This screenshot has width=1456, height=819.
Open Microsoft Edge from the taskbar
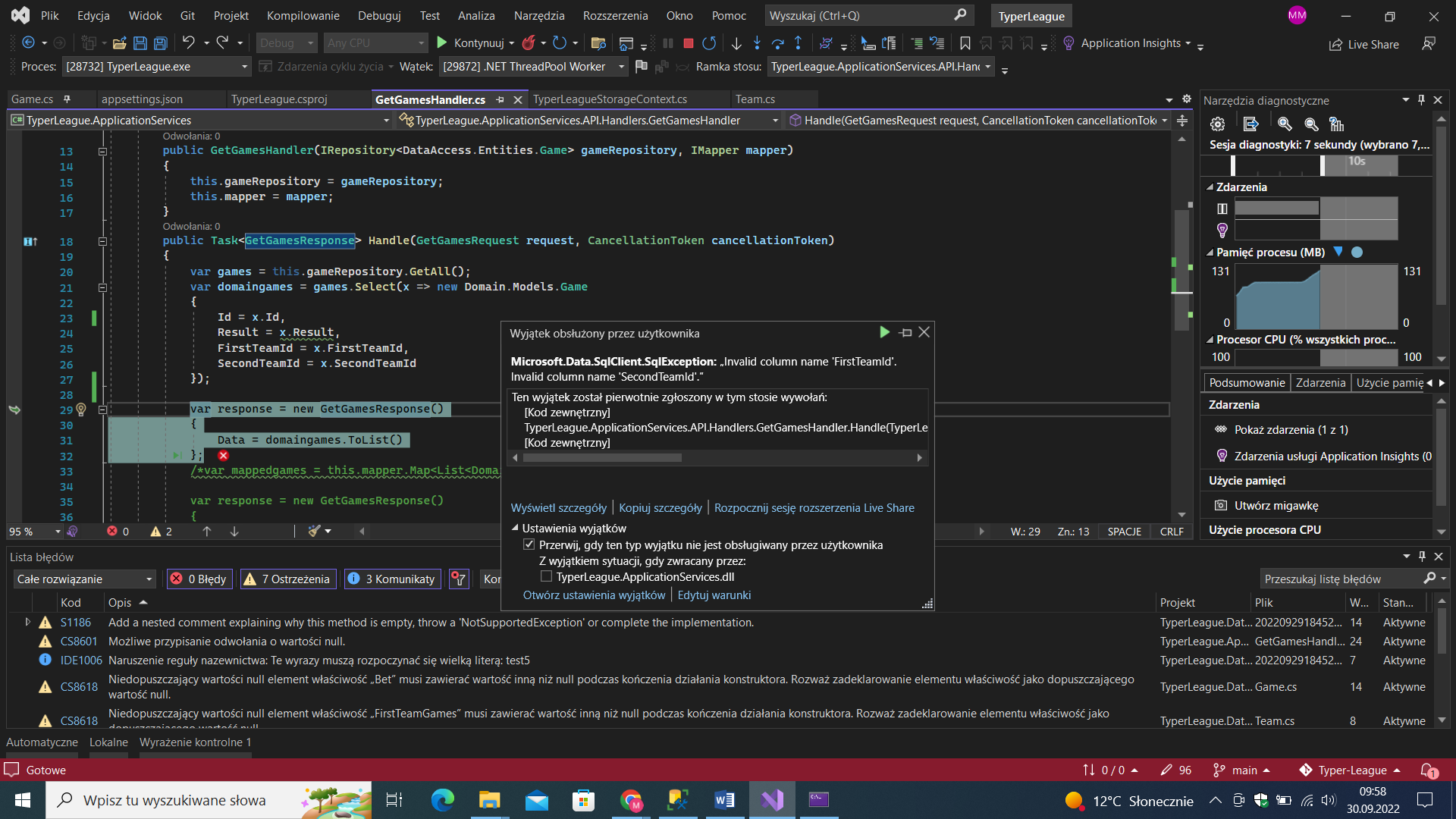coord(442,800)
